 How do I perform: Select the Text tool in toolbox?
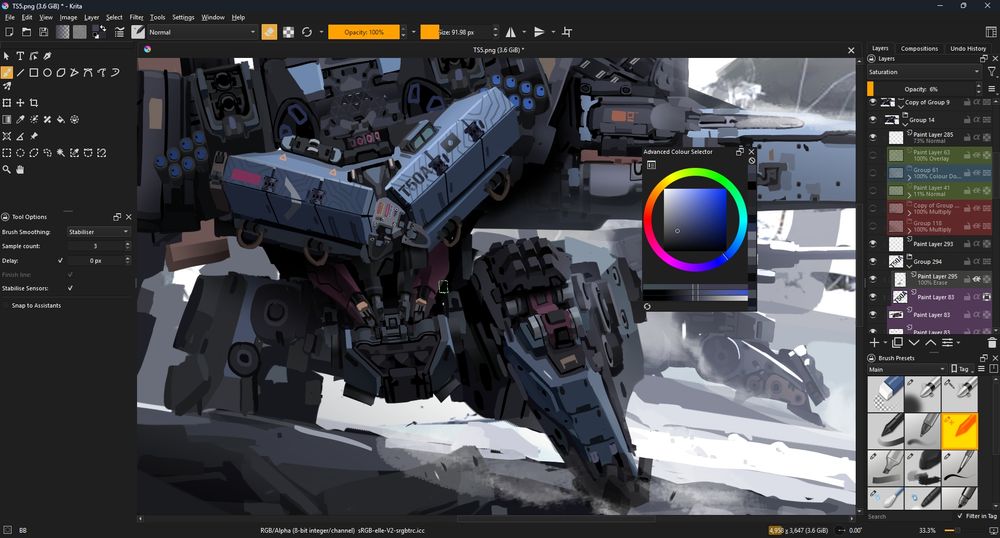pyautogui.click(x=20, y=56)
